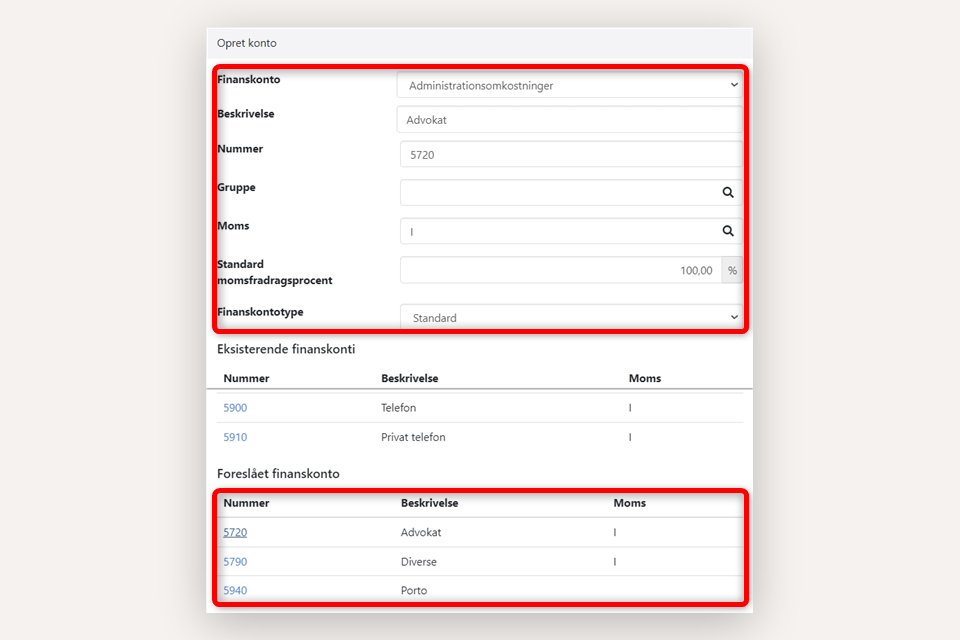The width and height of the screenshot is (960, 640).
Task: Open the Finanskonto dropdown
Action: click(570, 86)
